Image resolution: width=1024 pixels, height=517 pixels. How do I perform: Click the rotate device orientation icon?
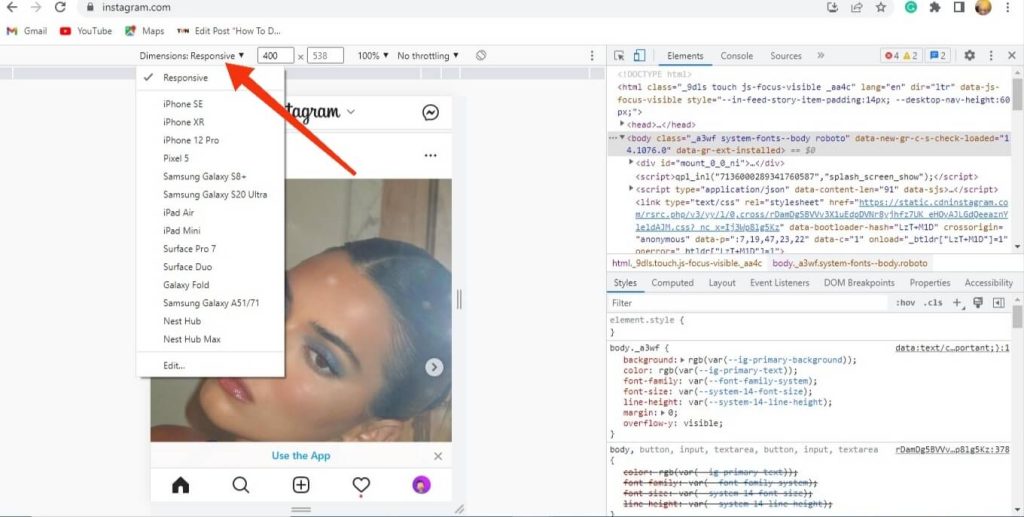(481, 55)
